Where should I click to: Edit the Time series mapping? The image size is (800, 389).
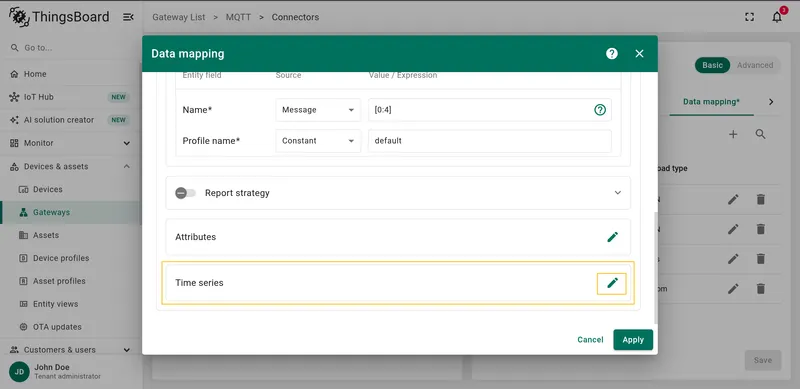pos(612,283)
